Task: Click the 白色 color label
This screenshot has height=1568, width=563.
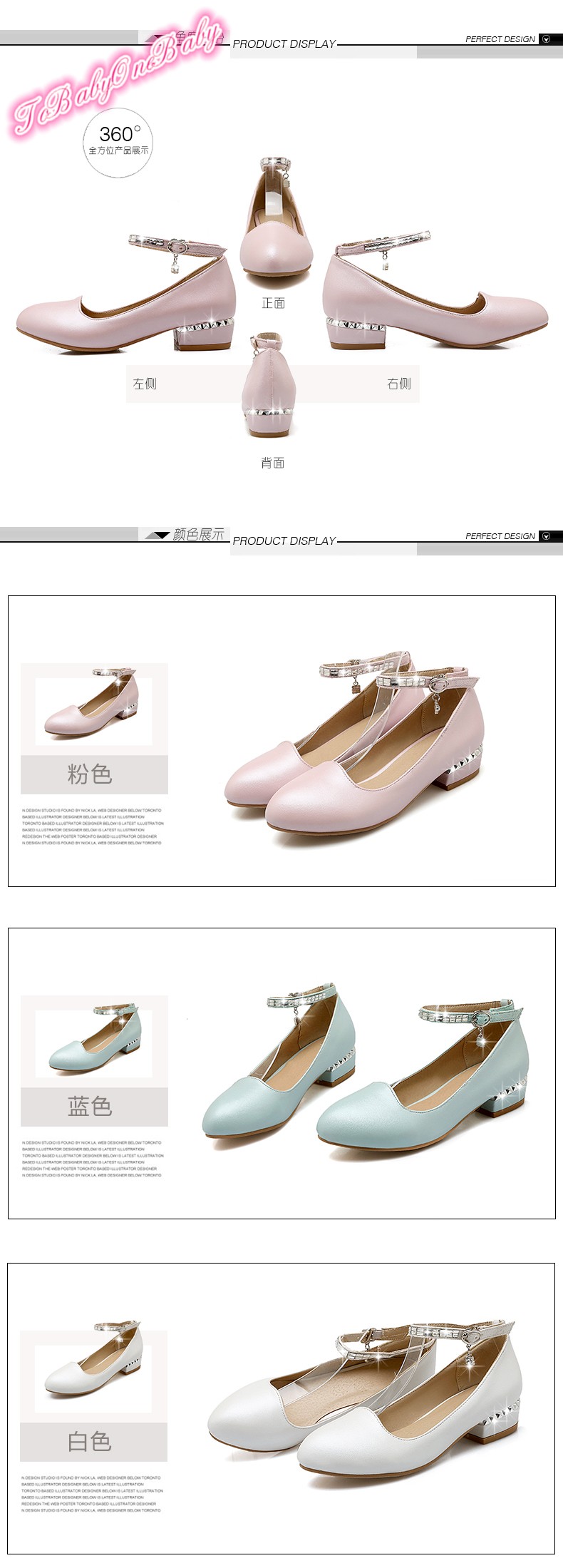Action: (x=90, y=1441)
